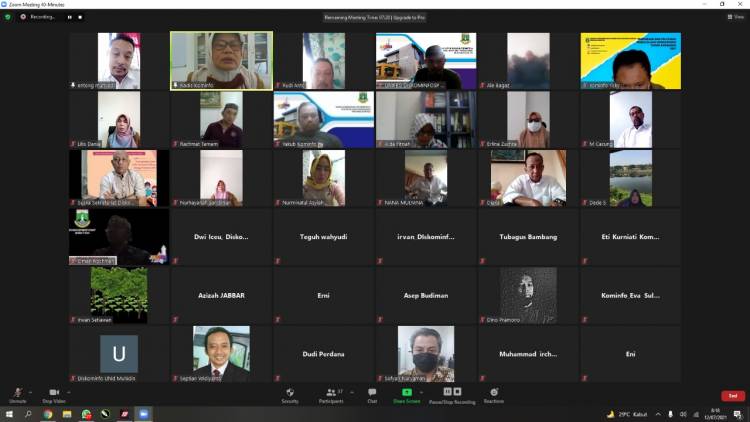Expand sharing options arrow beside Share Screen
The image size is (750, 422).
421,392
